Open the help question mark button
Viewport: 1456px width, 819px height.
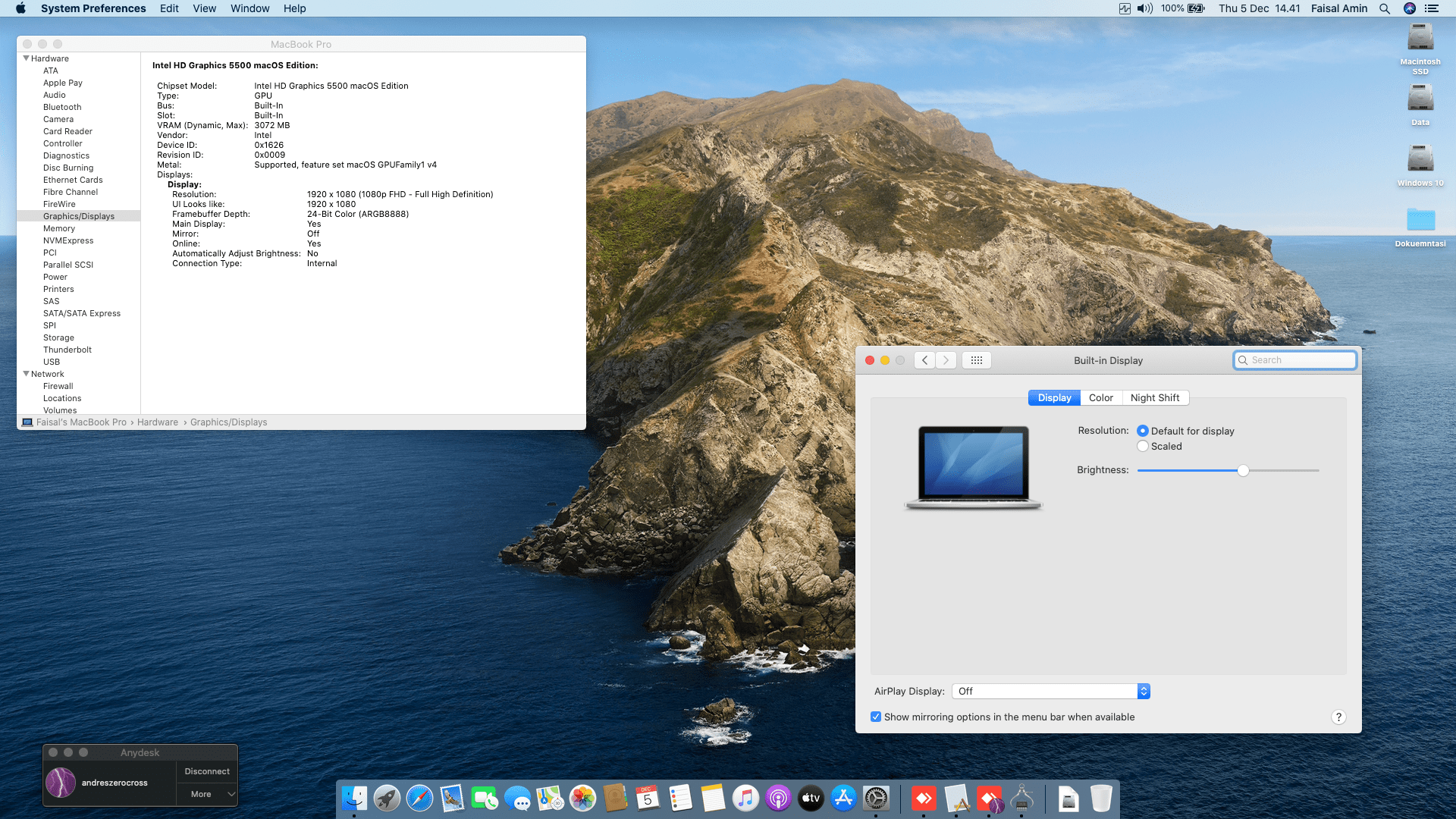click(x=1338, y=717)
